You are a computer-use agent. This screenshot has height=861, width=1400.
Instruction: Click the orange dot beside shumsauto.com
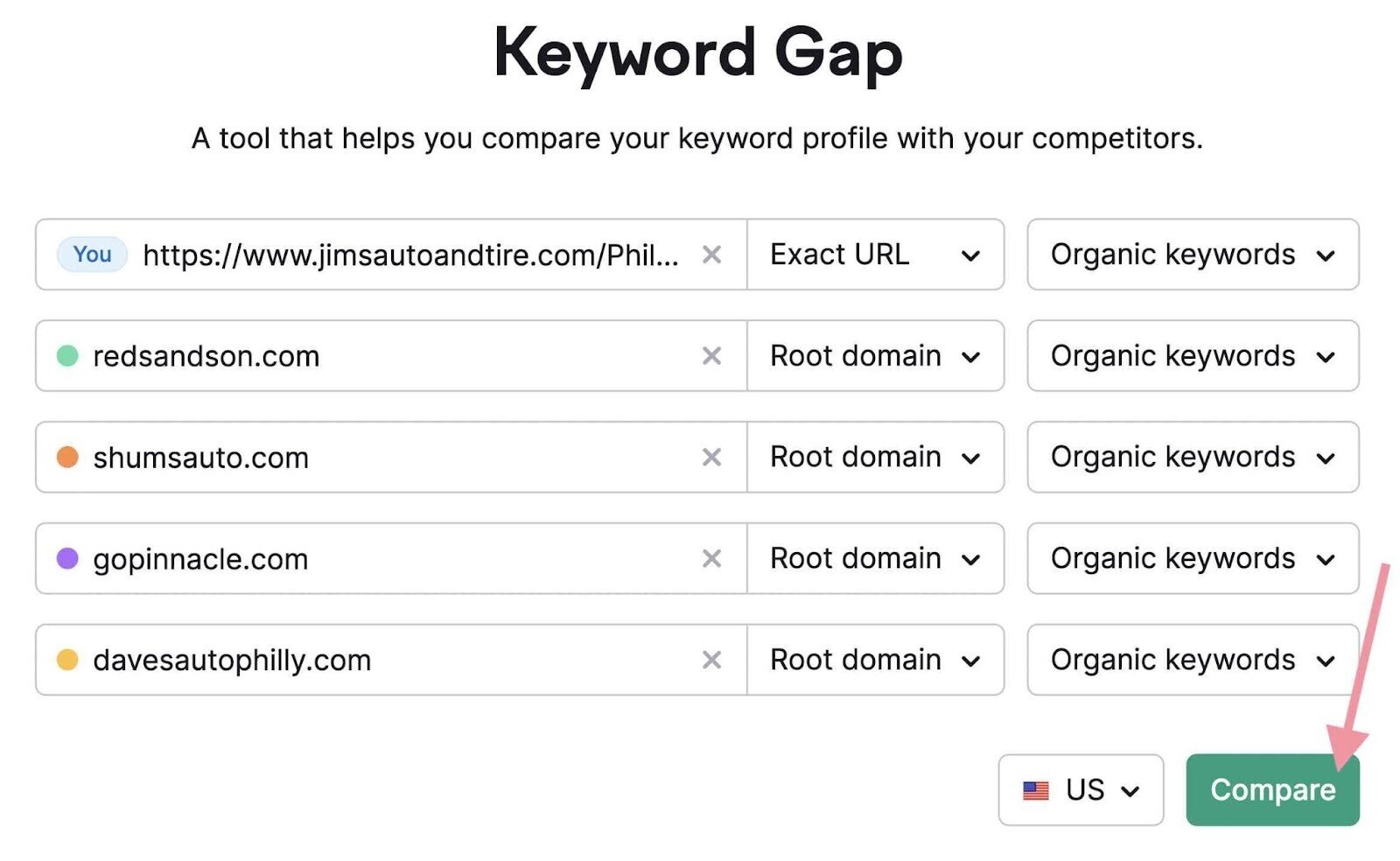[x=68, y=457]
